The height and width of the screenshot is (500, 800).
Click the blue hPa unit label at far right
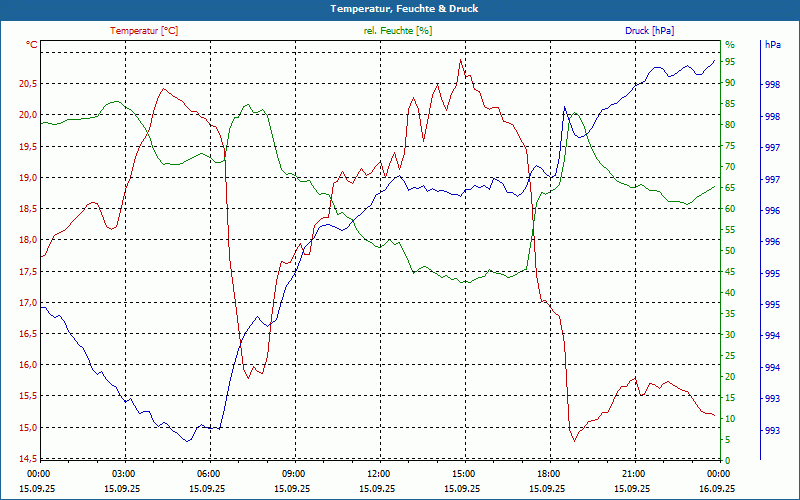click(x=772, y=45)
